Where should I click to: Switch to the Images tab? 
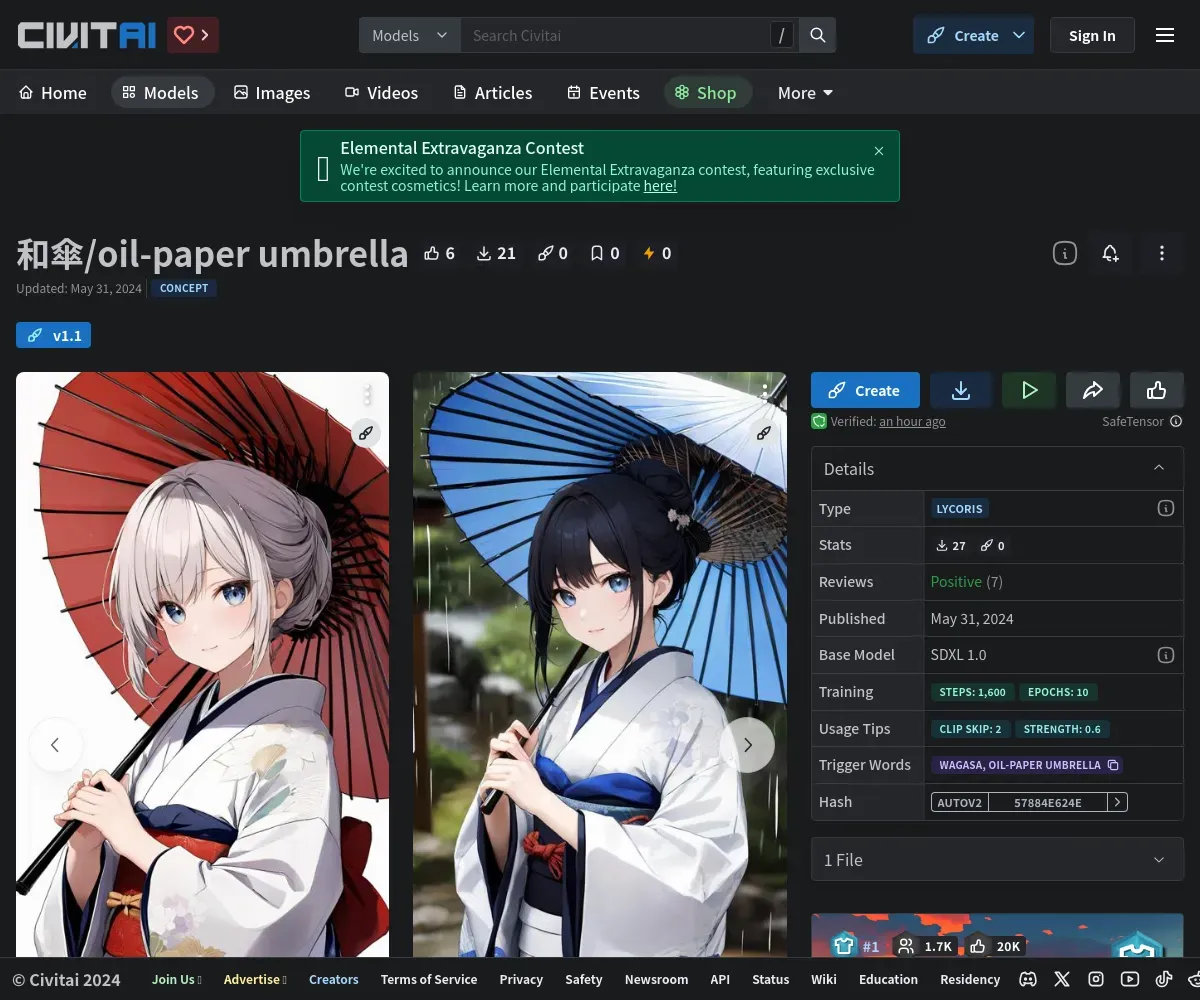tap(272, 93)
